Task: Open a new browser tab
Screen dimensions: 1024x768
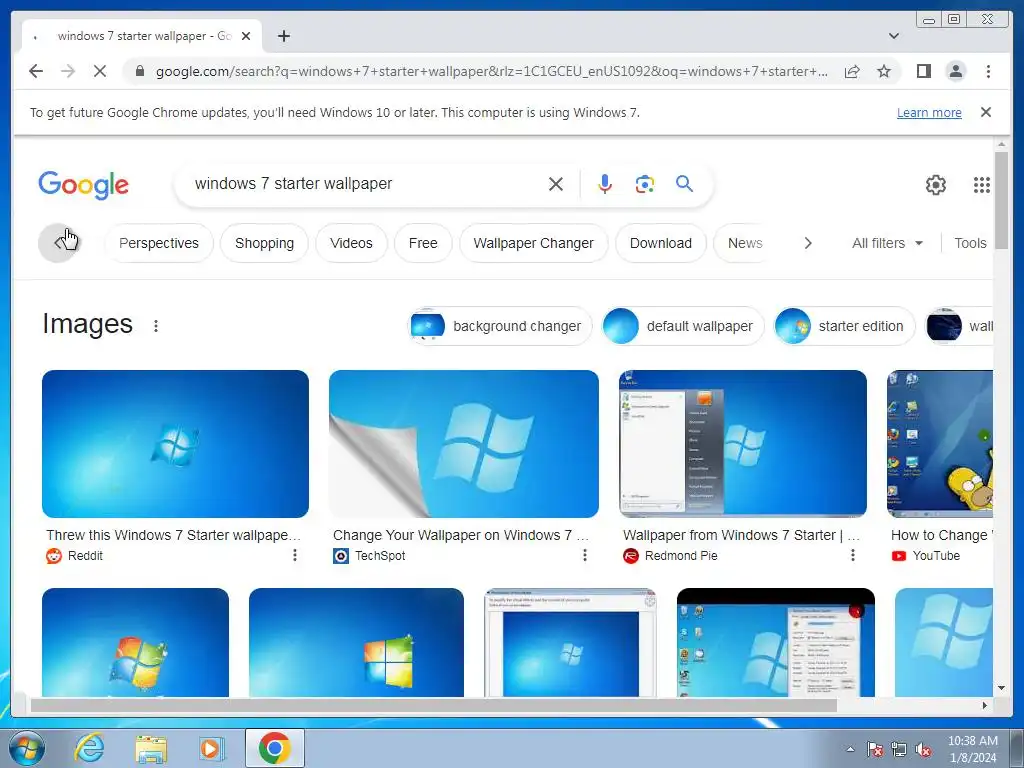Action: [283, 36]
